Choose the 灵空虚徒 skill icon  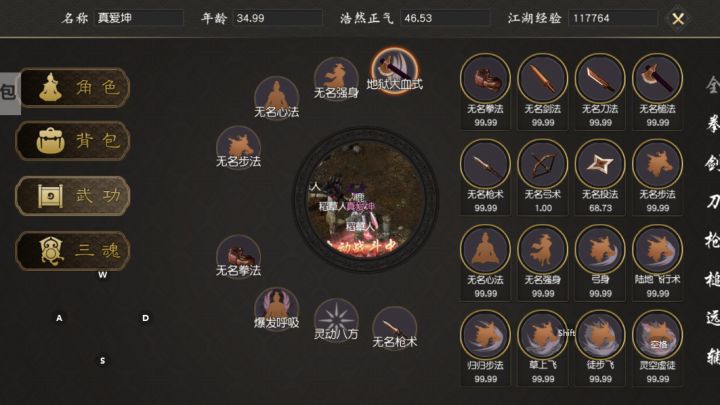(x=658, y=335)
